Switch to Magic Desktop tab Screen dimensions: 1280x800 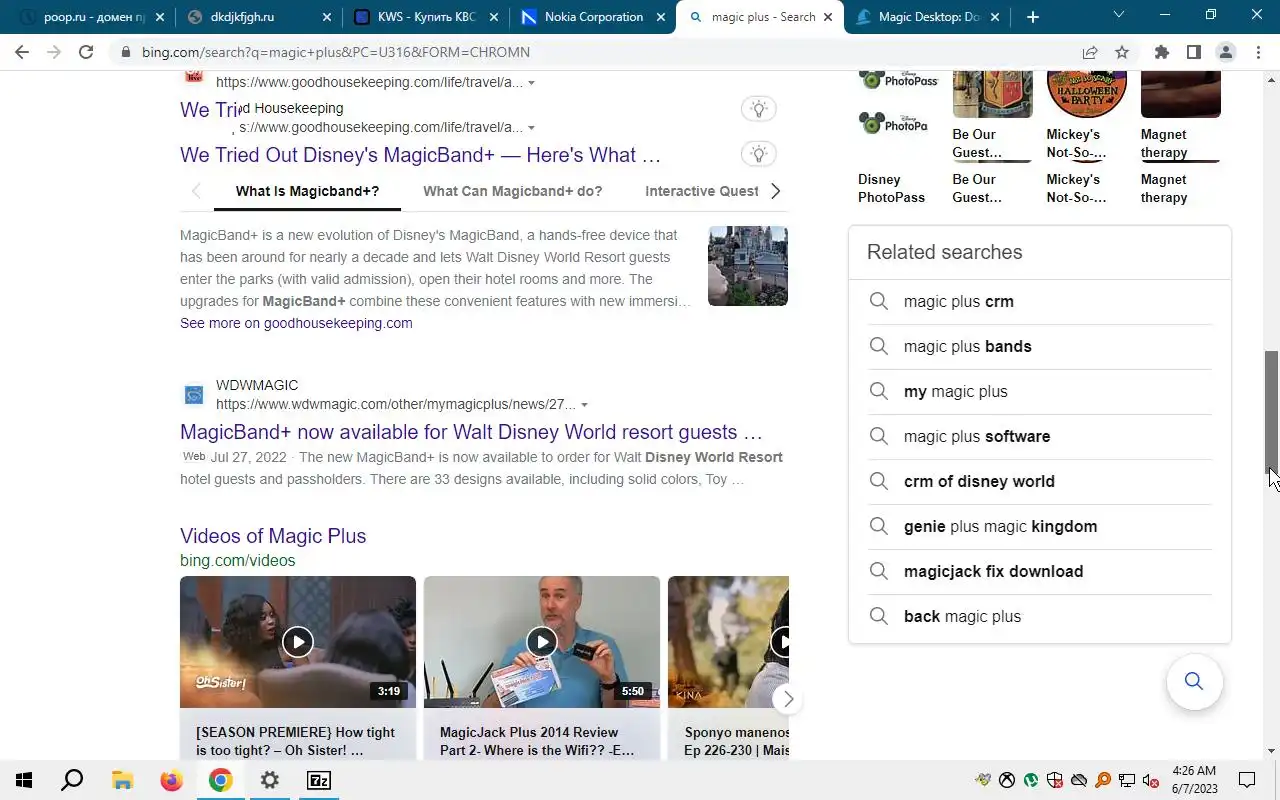[926, 17]
